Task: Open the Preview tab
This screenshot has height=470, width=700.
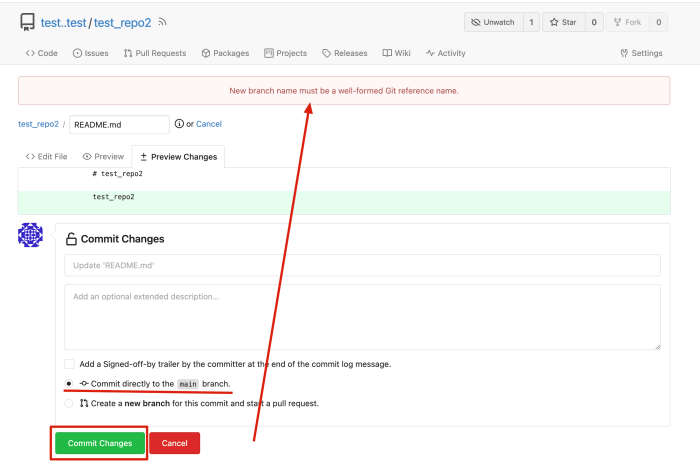Action: tap(103, 157)
